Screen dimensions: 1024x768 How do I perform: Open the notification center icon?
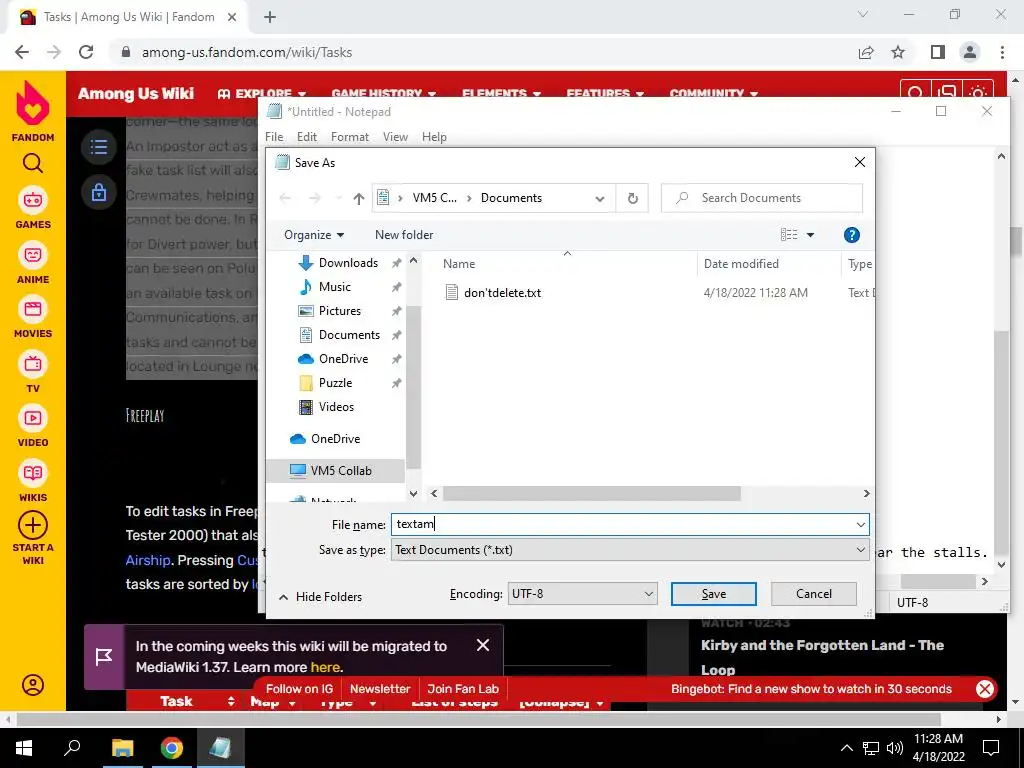pos(991,748)
